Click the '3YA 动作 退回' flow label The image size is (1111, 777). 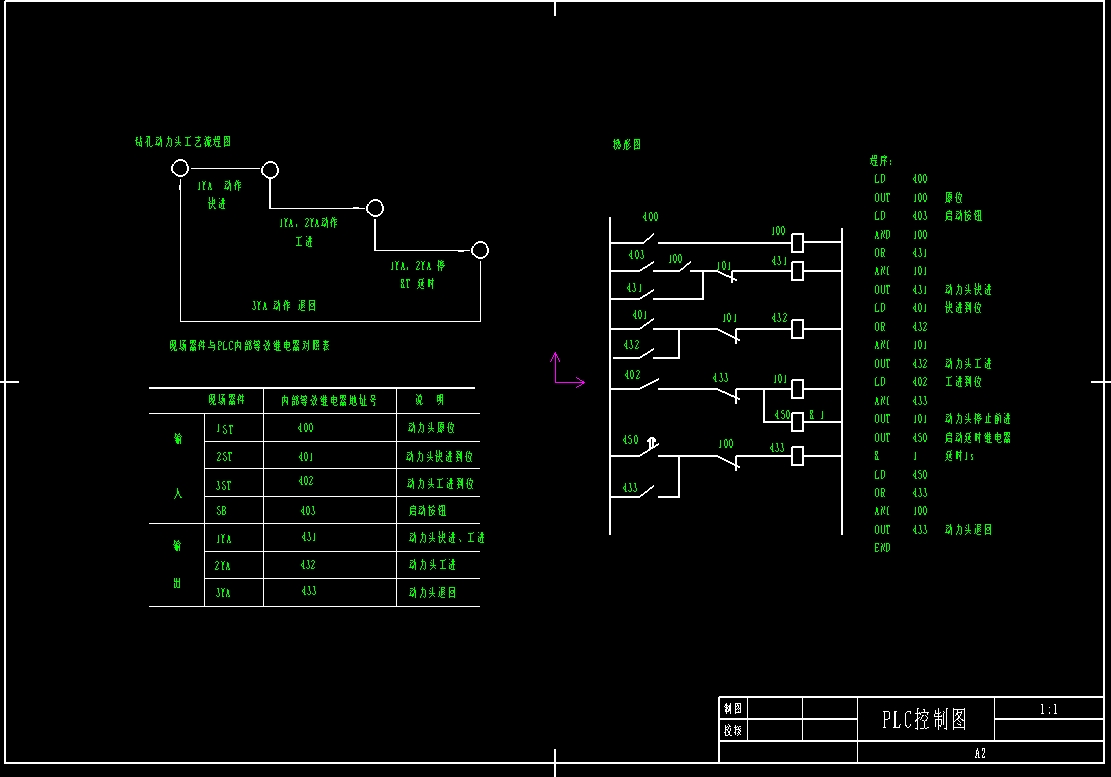(x=283, y=306)
